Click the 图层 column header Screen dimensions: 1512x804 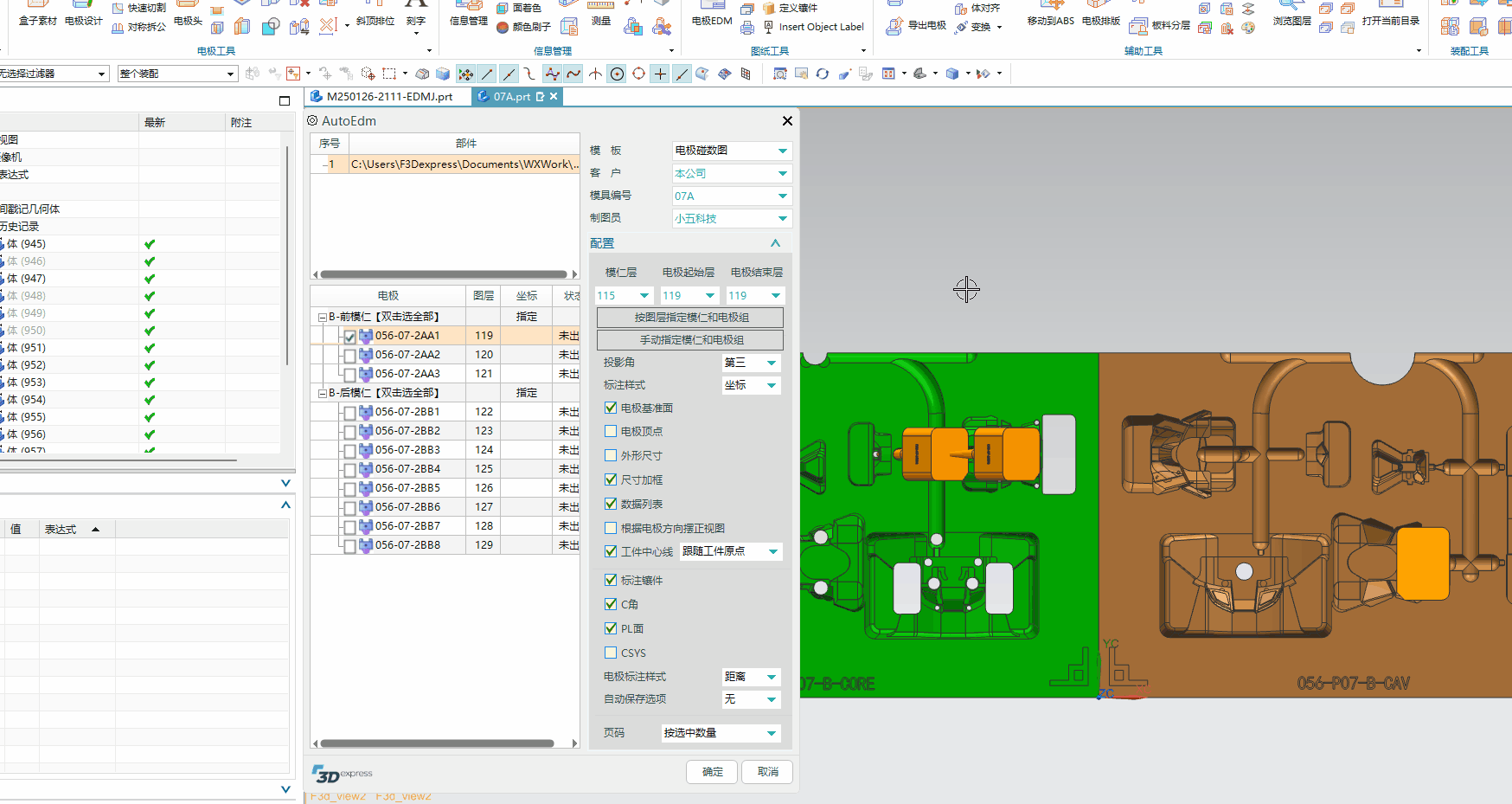coord(484,296)
